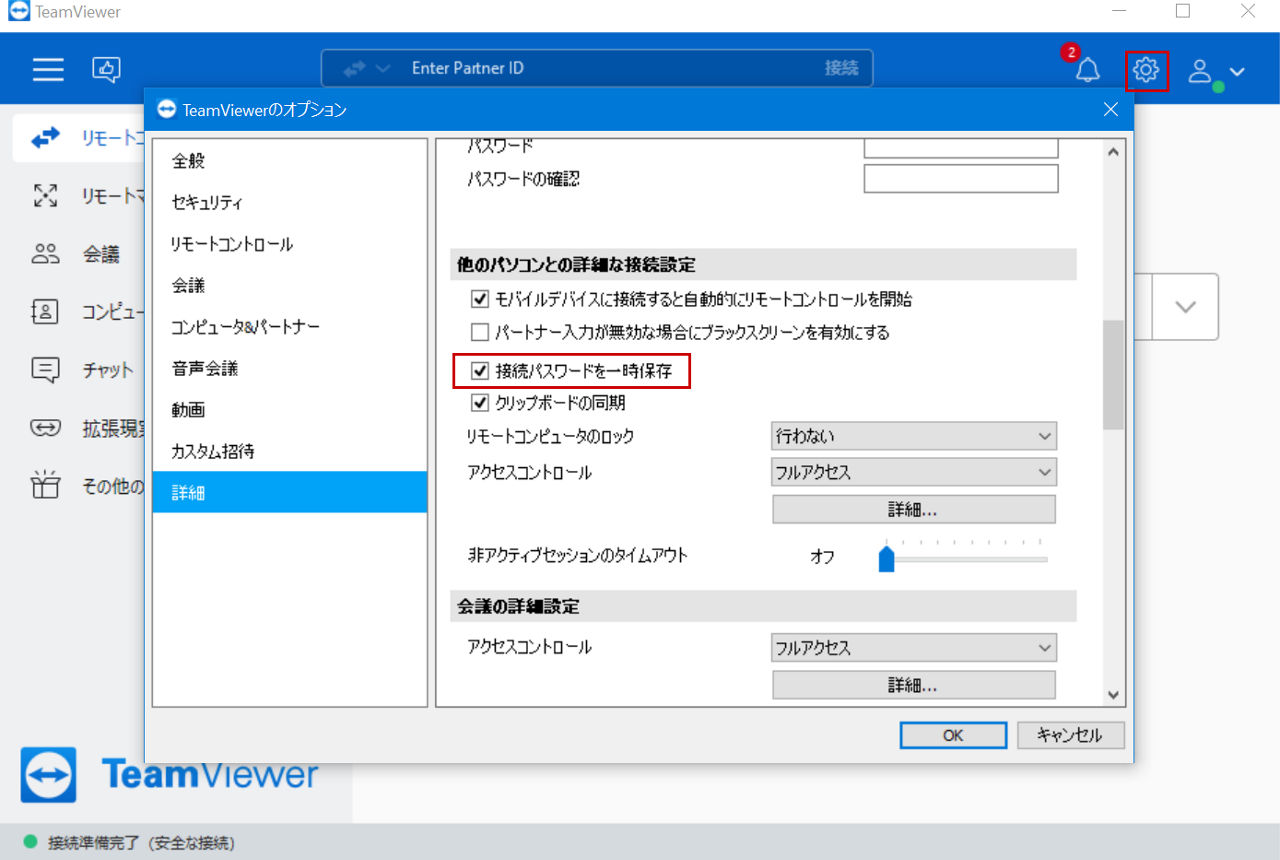1280x860 pixels.
Task: Click the TeamViewer title bar icon
Action: tap(18, 12)
